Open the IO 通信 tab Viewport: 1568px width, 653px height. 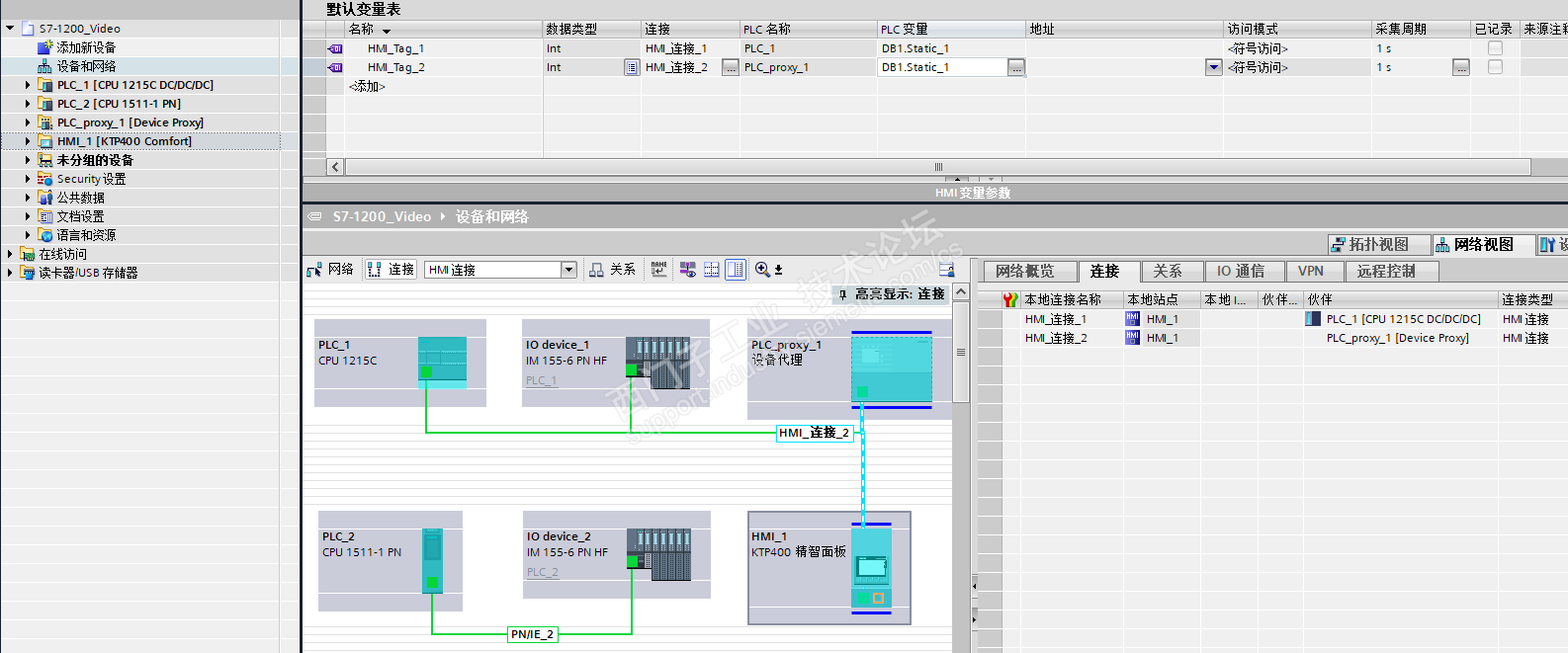(x=1245, y=271)
